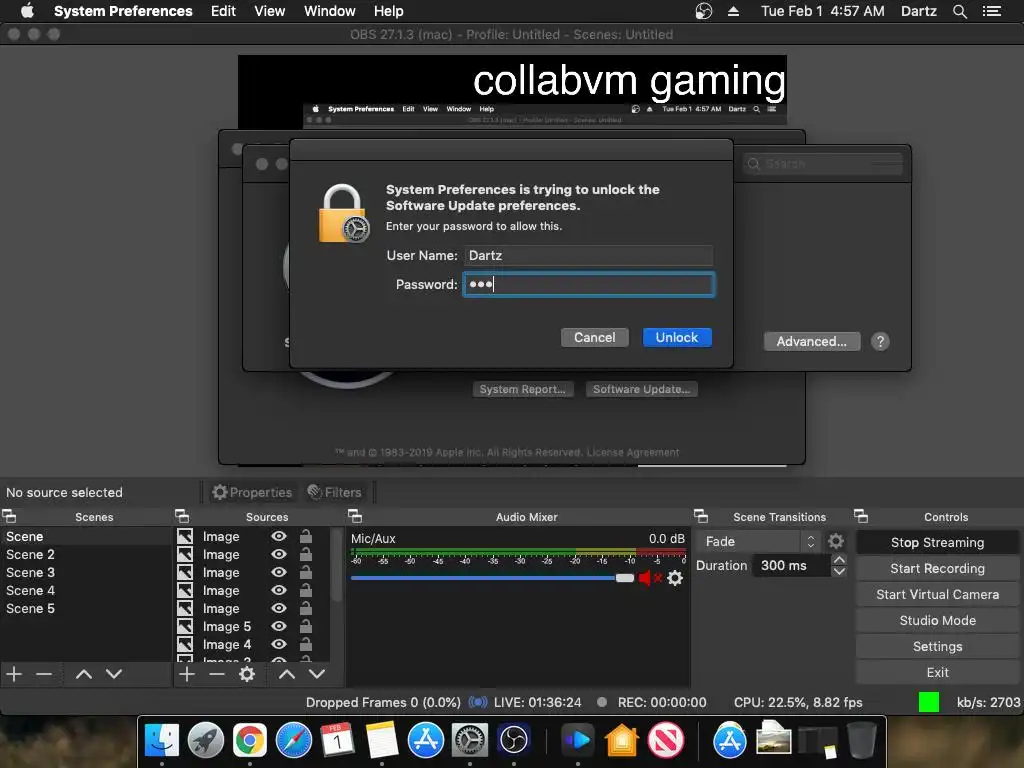The image size is (1024, 768).
Task: Add a new source with plus icon
Action: point(187,674)
